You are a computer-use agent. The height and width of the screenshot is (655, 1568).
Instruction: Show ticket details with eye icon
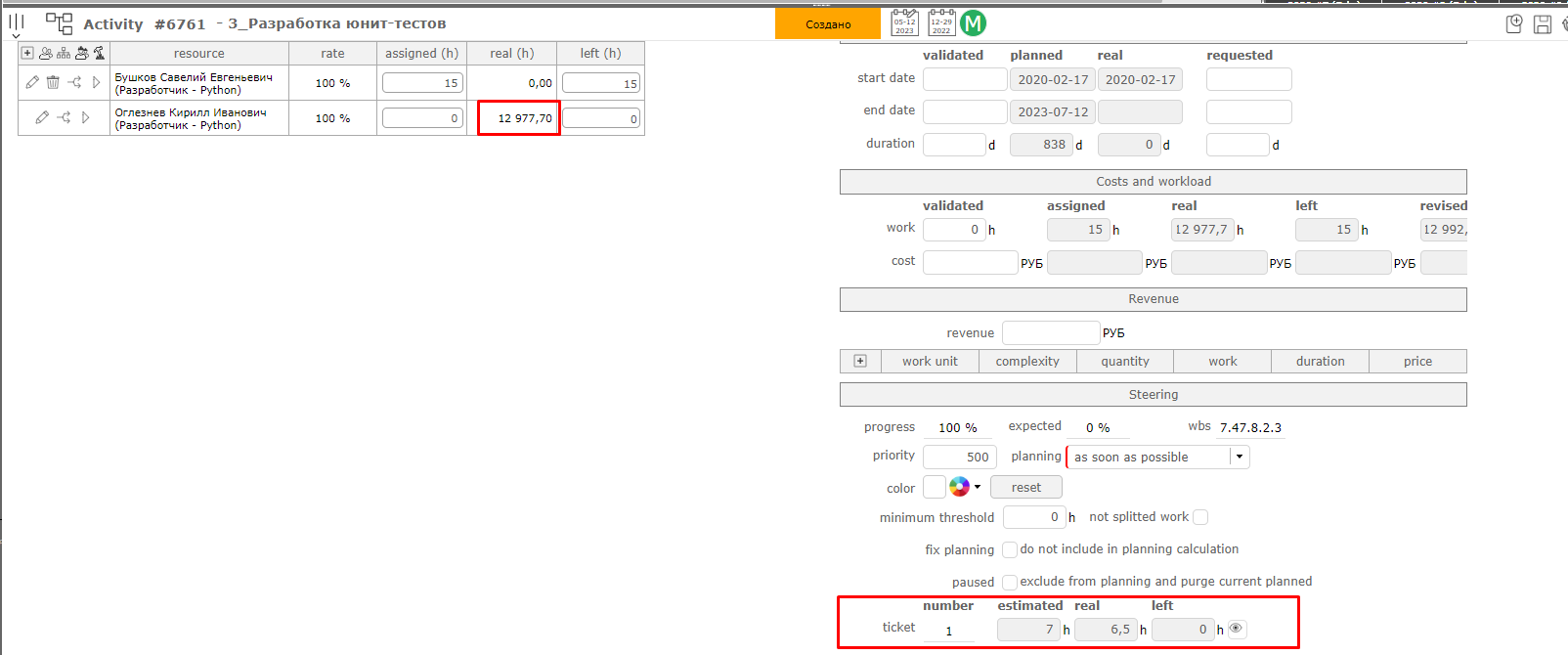[x=1237, y=629]
